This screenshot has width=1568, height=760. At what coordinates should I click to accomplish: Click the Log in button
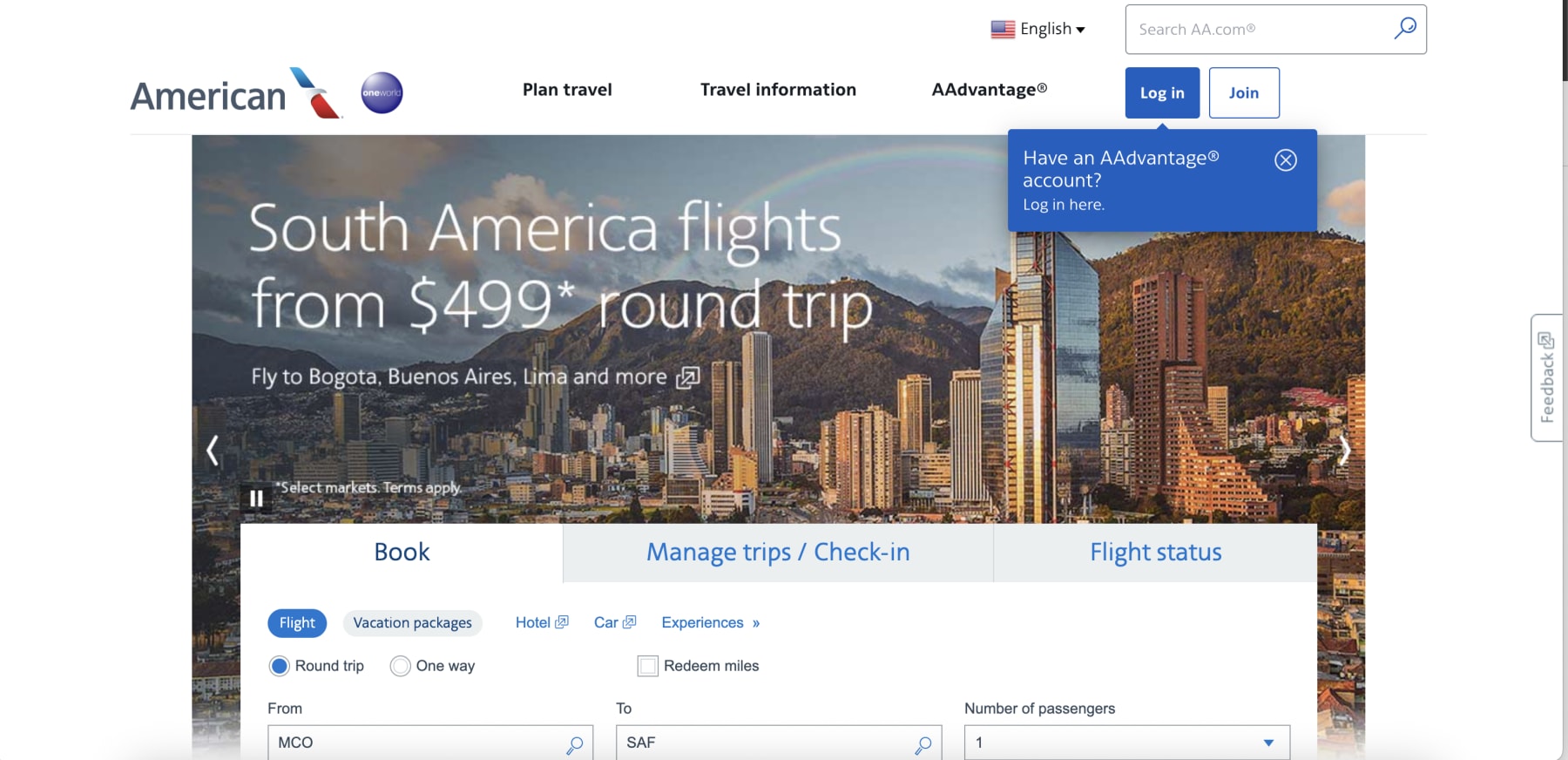point(1162,92)
